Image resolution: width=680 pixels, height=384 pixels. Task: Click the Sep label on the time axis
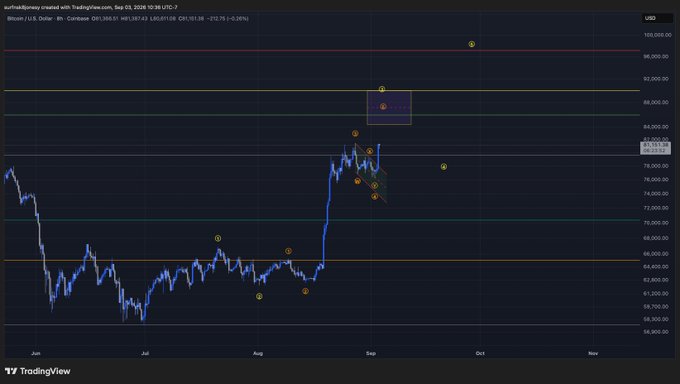(x=371, y=353)
